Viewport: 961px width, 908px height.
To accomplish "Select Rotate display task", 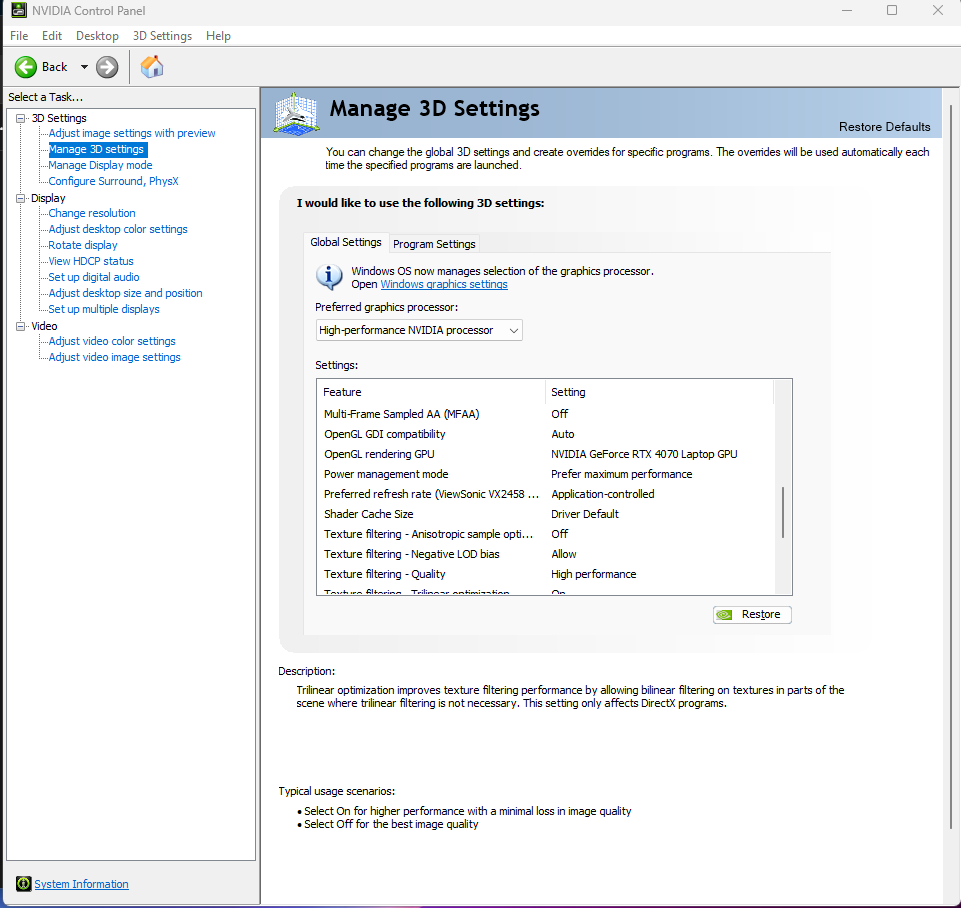I will coord(83,245).
